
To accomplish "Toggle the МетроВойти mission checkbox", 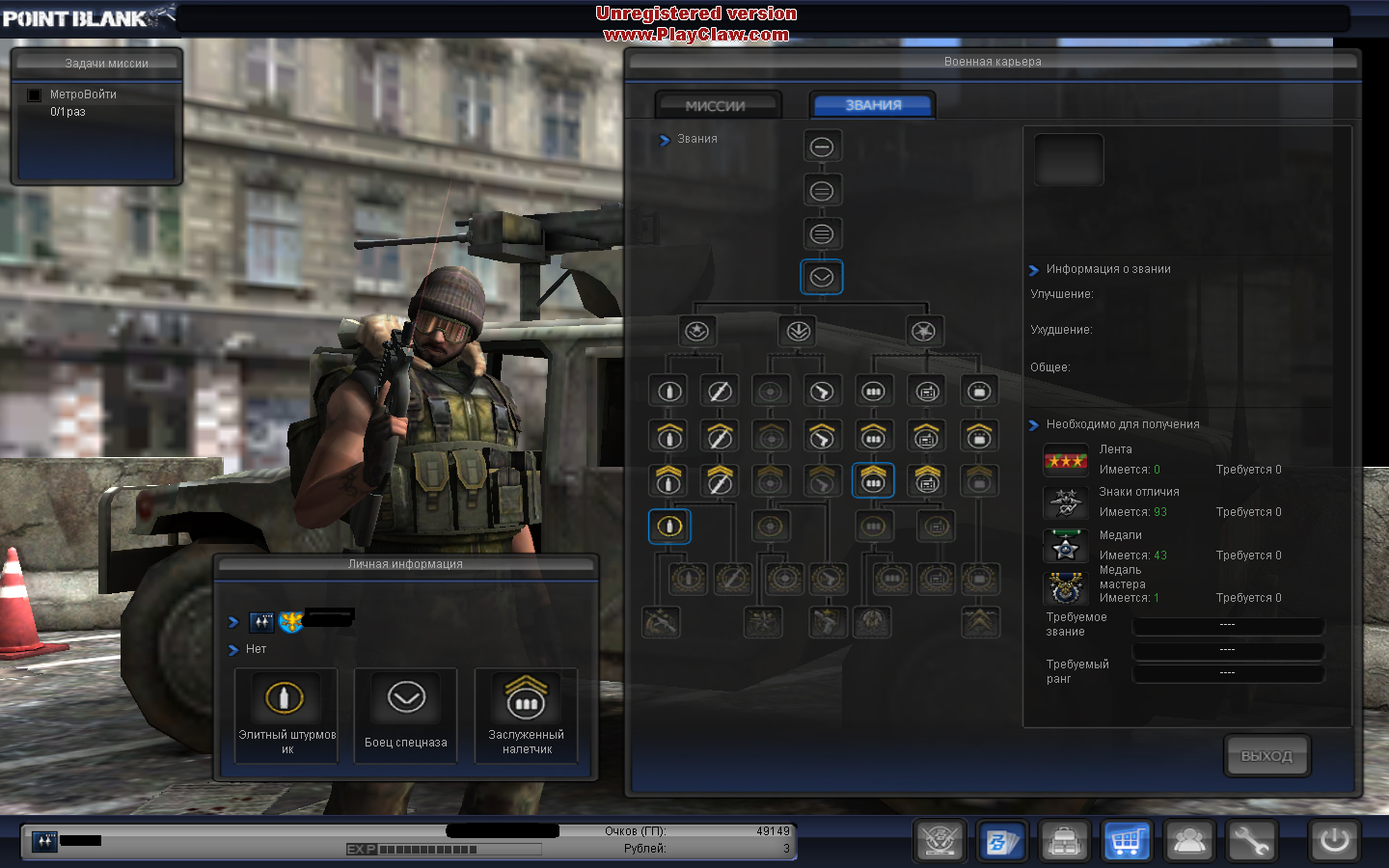I will pos(35,95).
